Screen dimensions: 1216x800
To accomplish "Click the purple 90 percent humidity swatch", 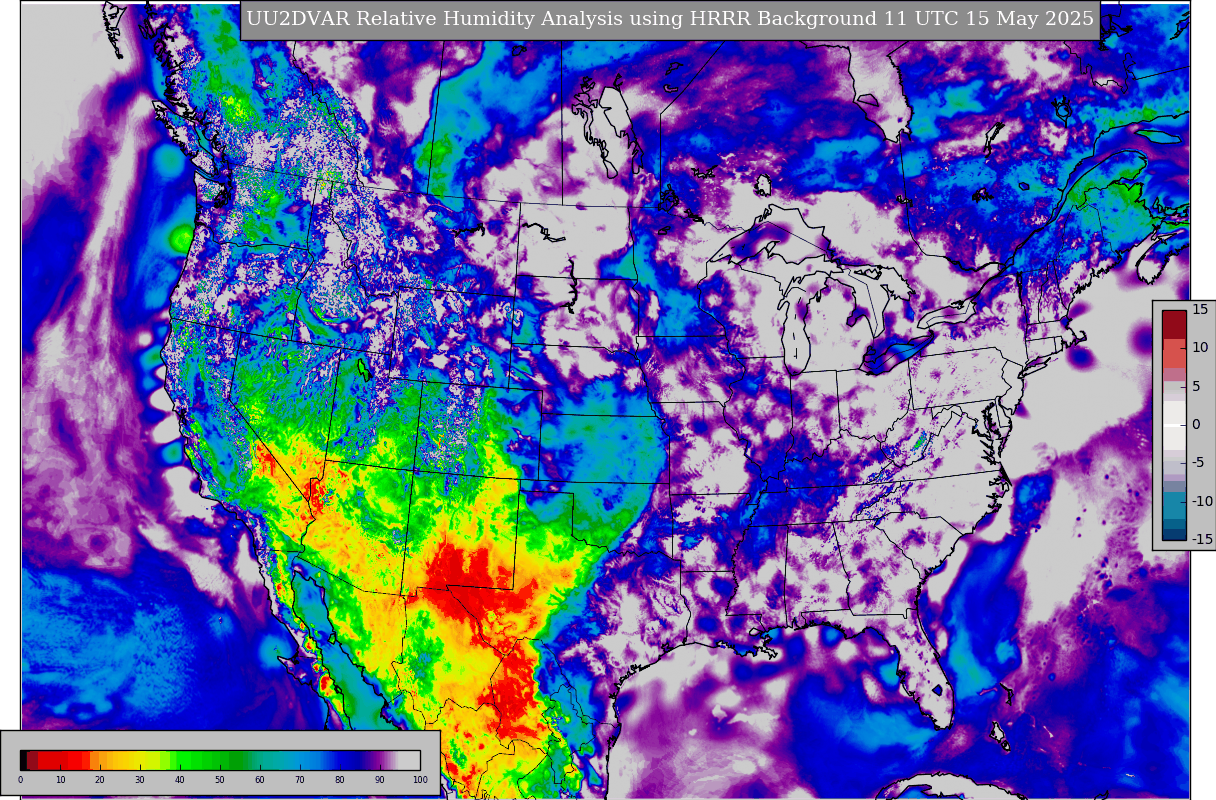I will click(379, 760).
